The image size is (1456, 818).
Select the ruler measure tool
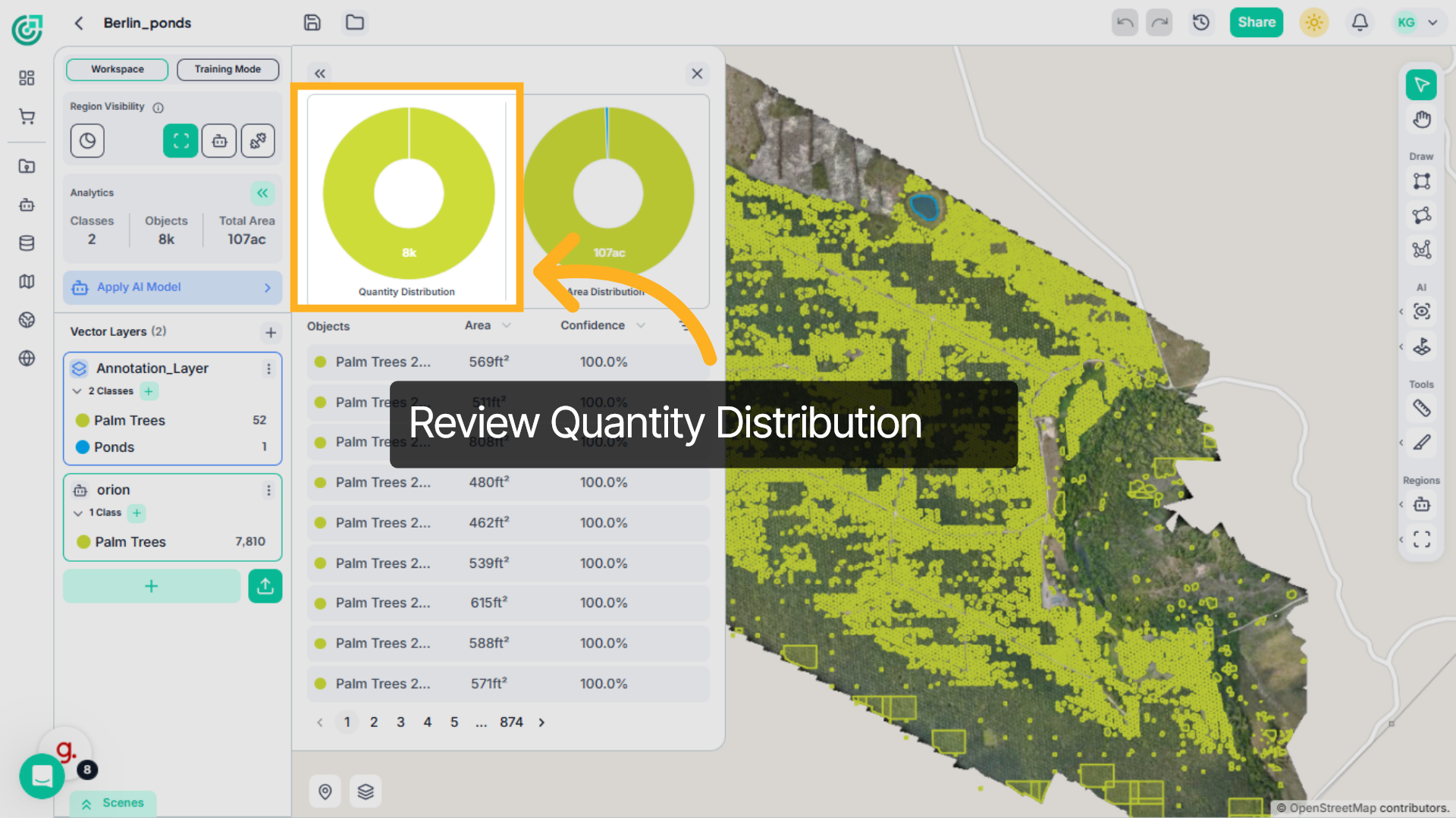[1421, 409]
